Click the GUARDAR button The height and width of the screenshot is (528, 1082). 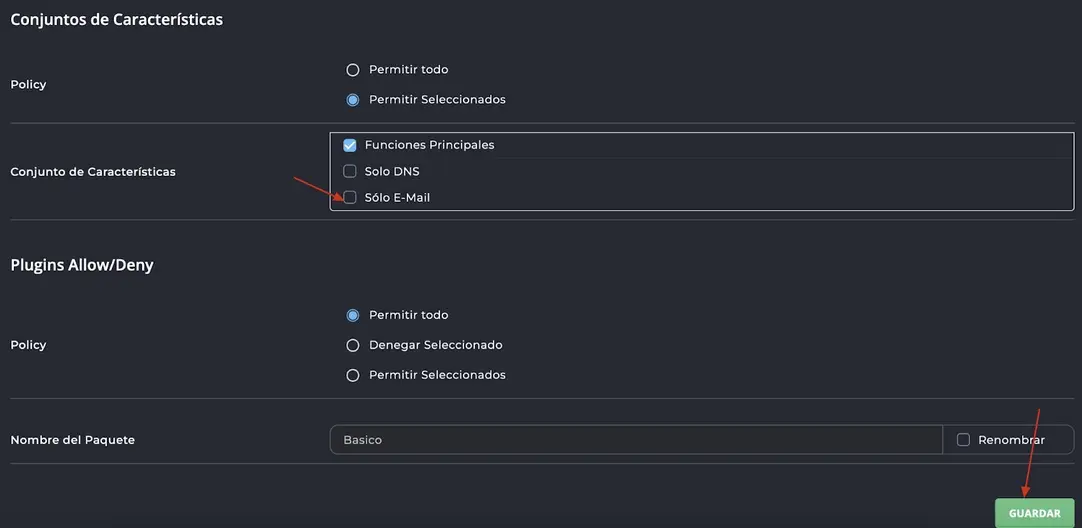click(1034, 513)
